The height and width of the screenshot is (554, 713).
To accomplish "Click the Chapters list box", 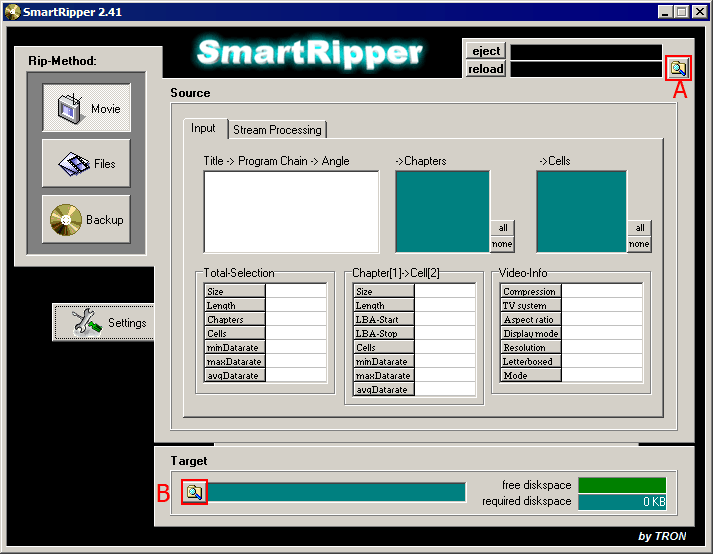I will [x=442, y=212].
